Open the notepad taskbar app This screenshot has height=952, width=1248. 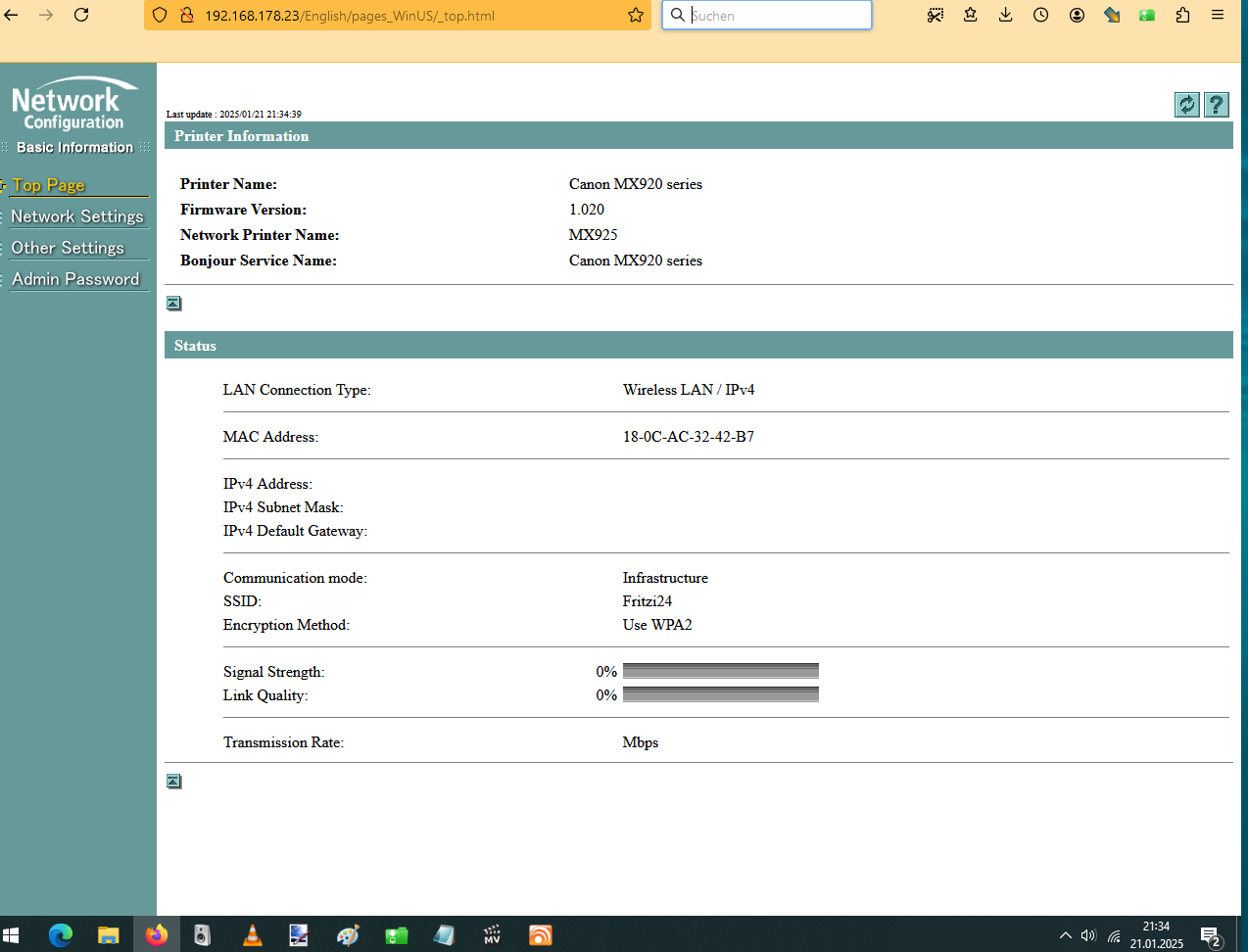[444, 935]
